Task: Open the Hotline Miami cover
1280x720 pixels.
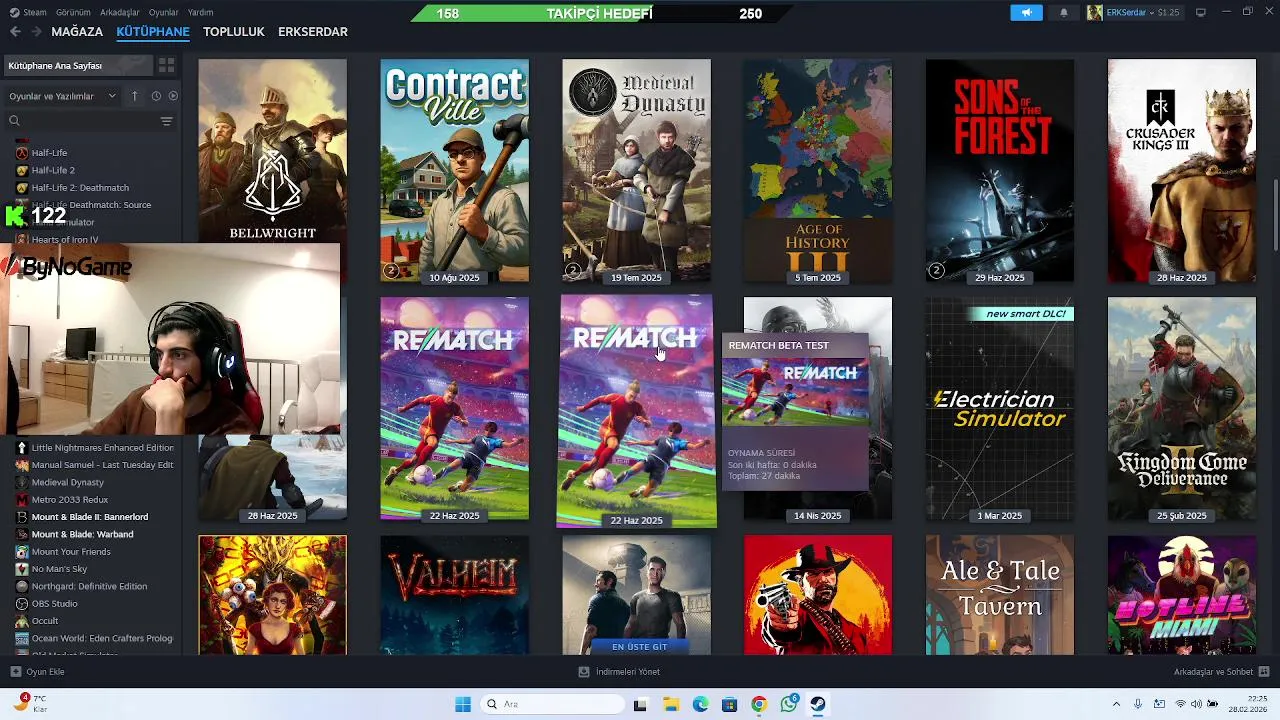Action: (1182, 595)
